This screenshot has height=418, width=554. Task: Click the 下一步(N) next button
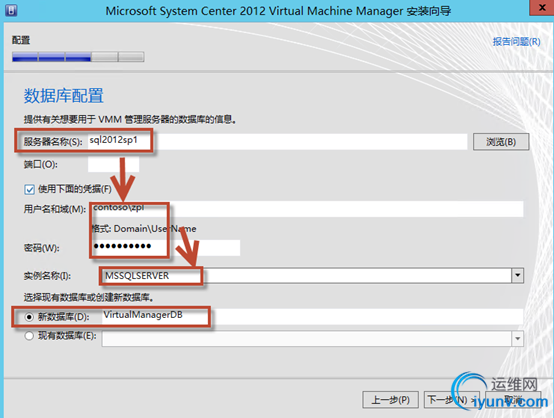click(452, 400)
